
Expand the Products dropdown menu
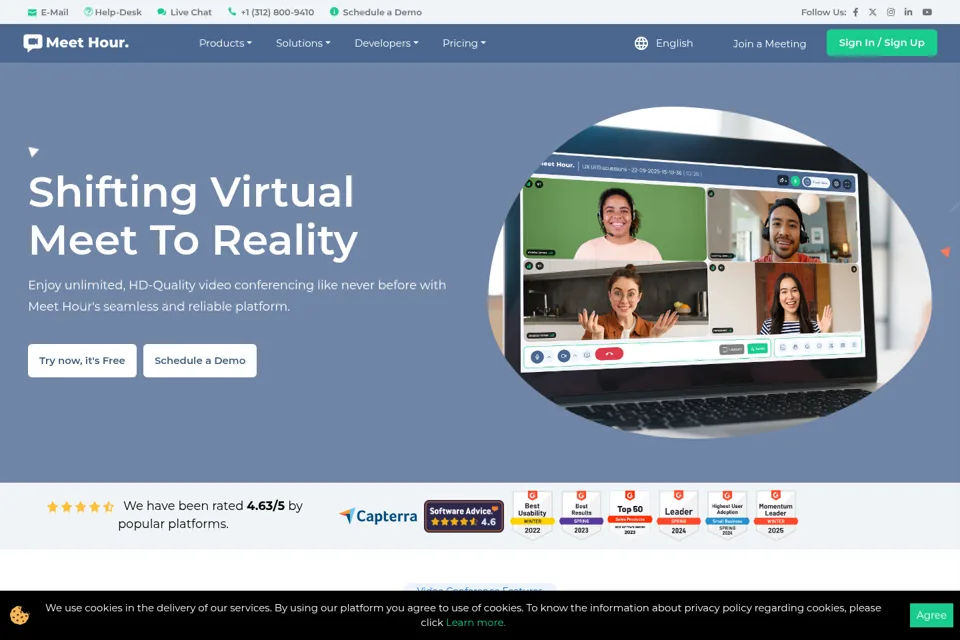225,43
